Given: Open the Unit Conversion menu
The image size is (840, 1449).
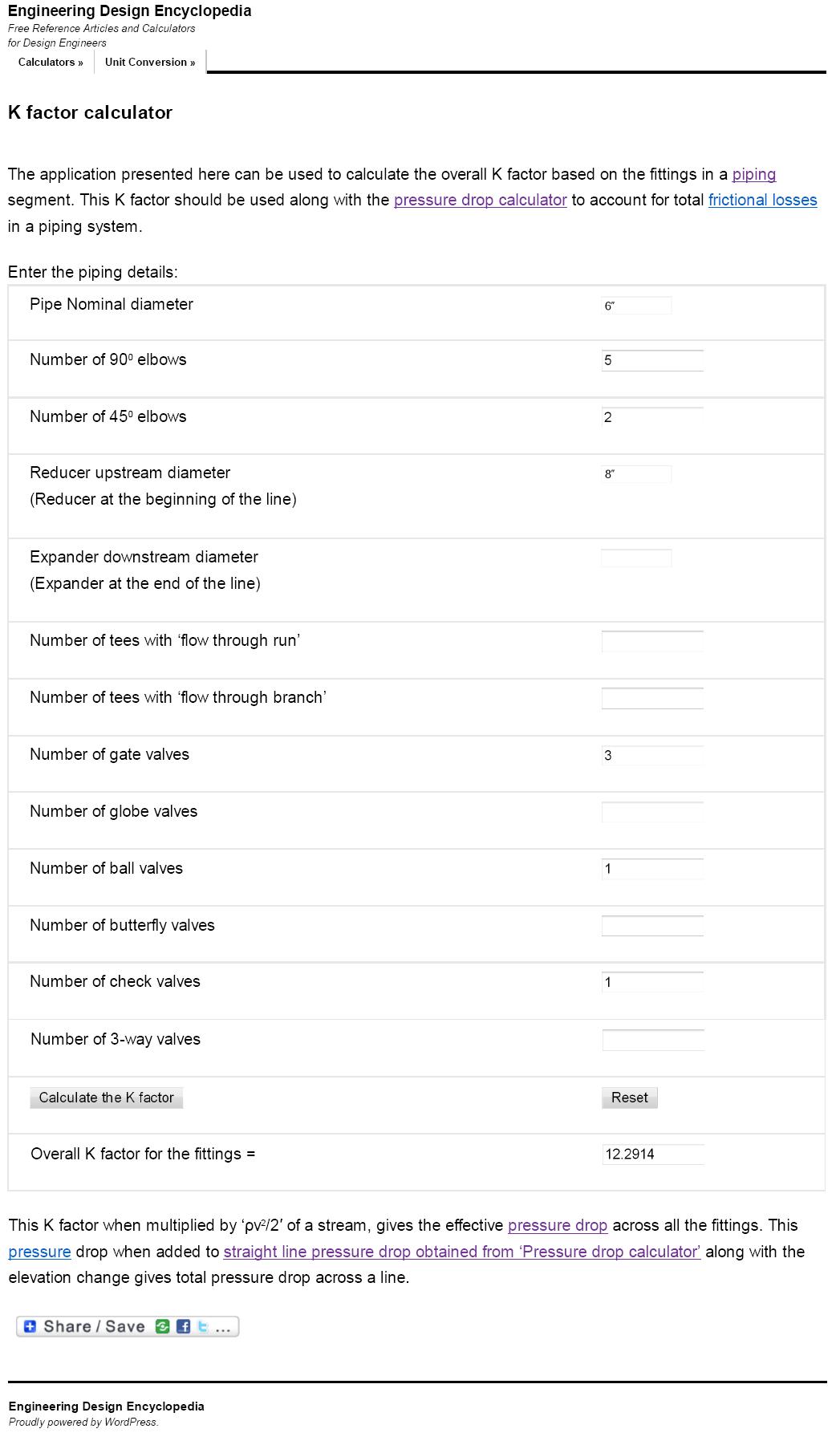Looking at the screenshot, I should 150,63.
